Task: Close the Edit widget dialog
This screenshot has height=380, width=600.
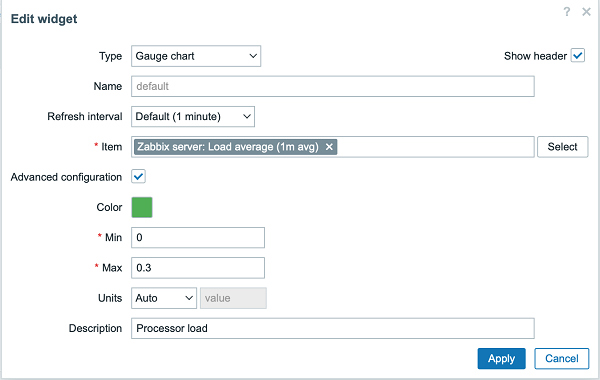Action: coord(586,12)
